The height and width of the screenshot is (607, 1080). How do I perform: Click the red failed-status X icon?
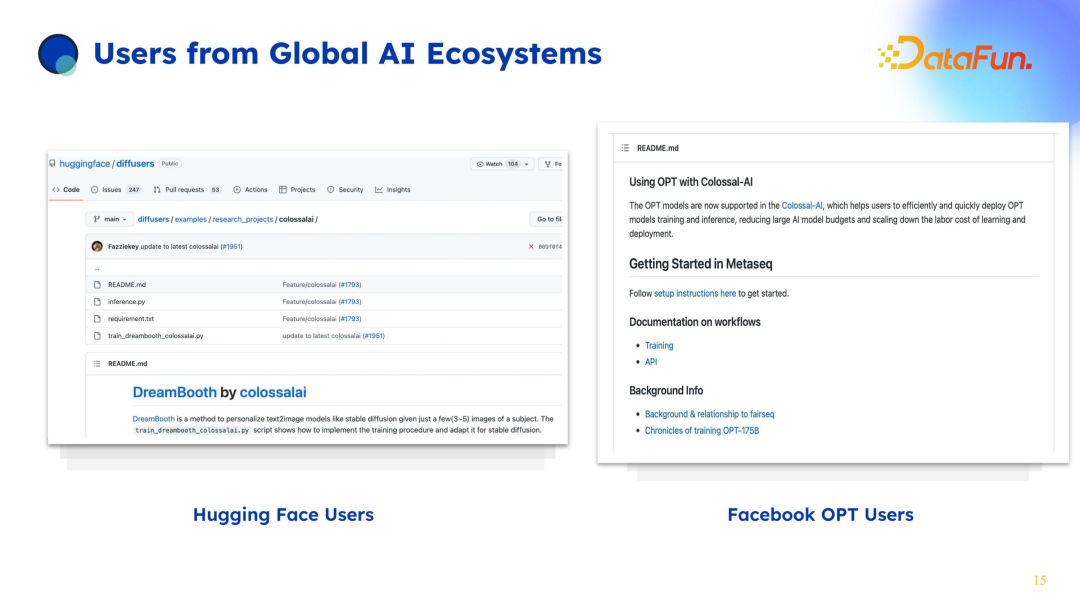[531, 247]
